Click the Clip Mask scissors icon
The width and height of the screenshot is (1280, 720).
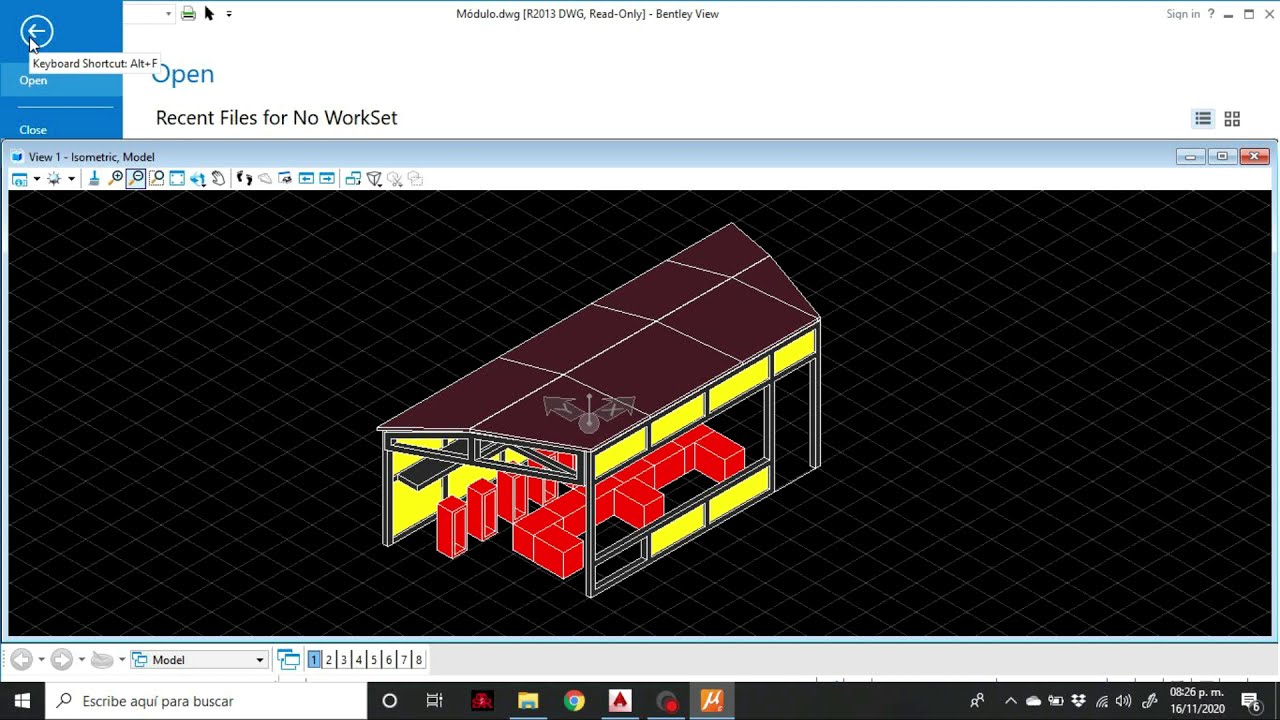click(x=395, y=179)
